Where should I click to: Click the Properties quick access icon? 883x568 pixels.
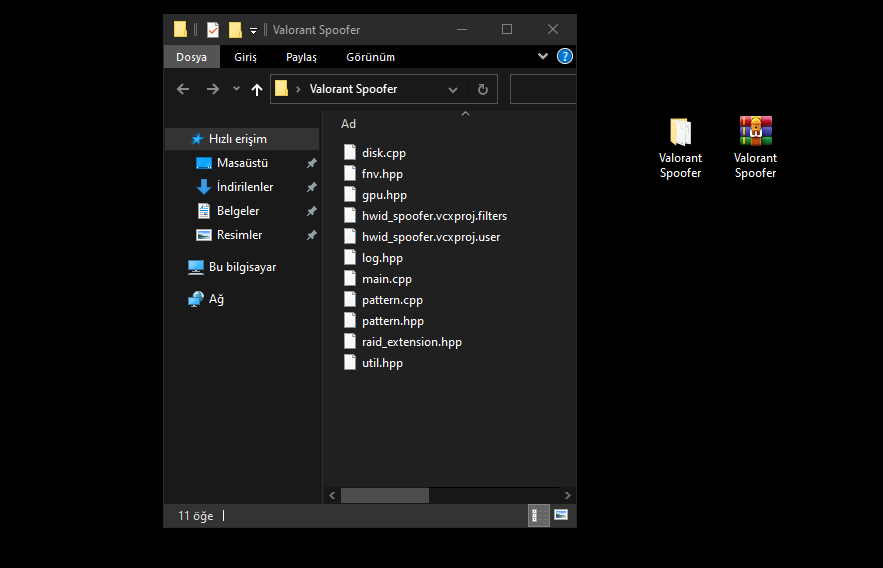(x=213, y=30)
